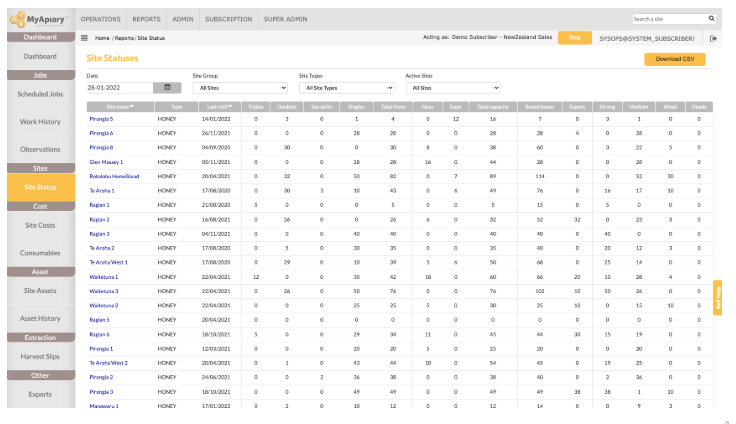The image size is (736, 424).
Task: Click the orange Stop button
Action: point(573,38)
